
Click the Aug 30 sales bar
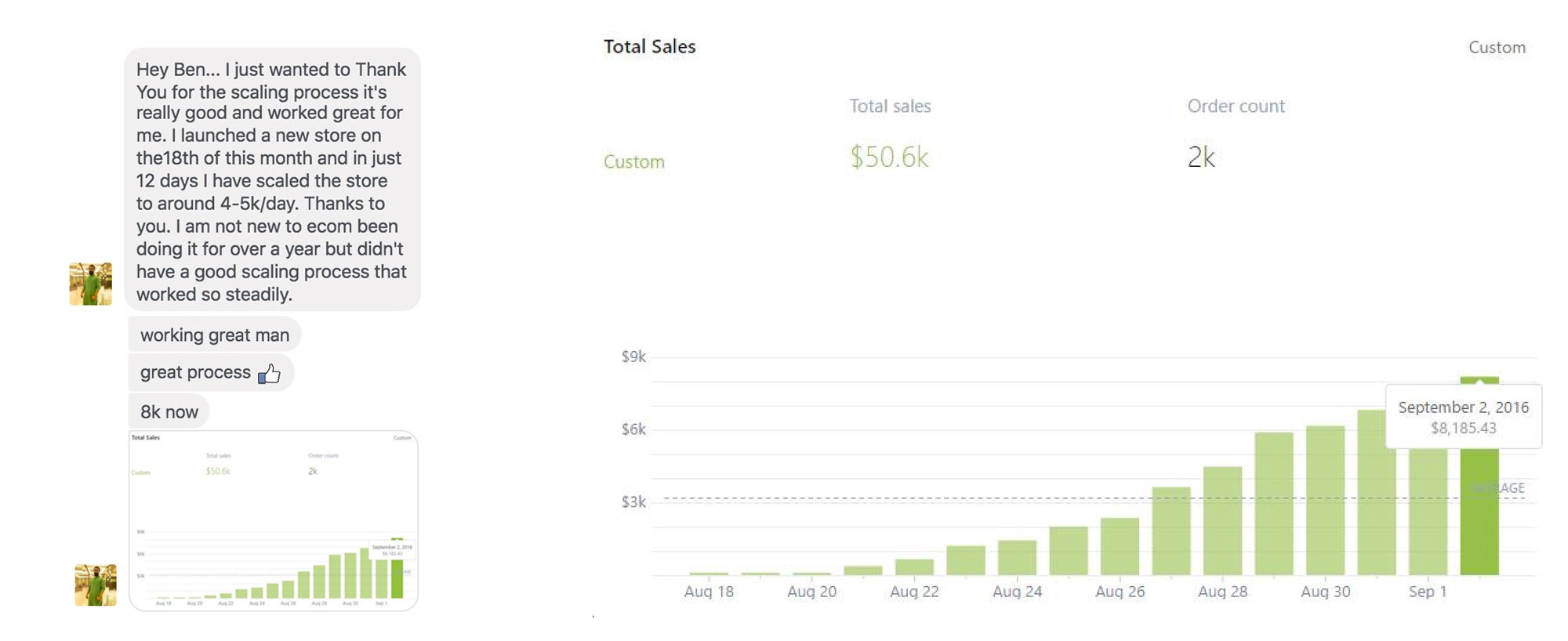tap(1325, 500)
